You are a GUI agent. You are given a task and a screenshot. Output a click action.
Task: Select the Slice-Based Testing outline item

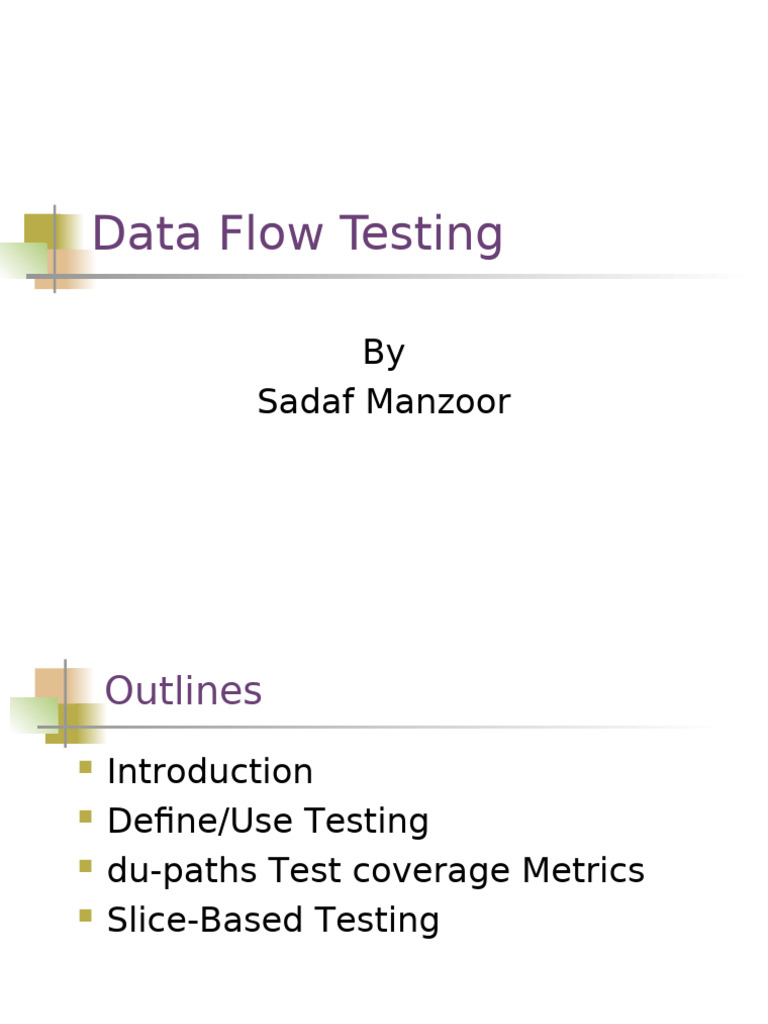[x=273, y=920]
